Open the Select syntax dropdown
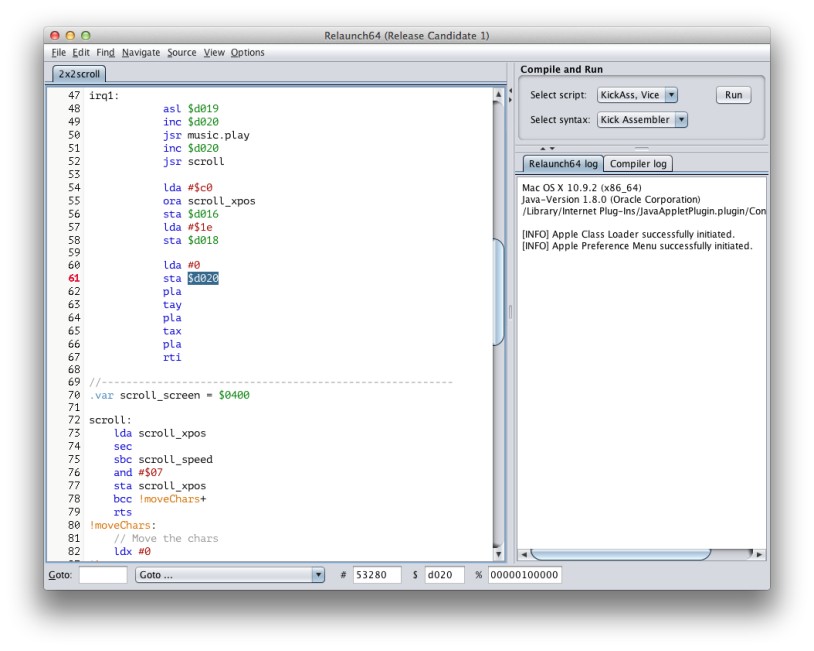Image resolution: width=814 pixels, height=651 pixels. [x=680, y=120]
